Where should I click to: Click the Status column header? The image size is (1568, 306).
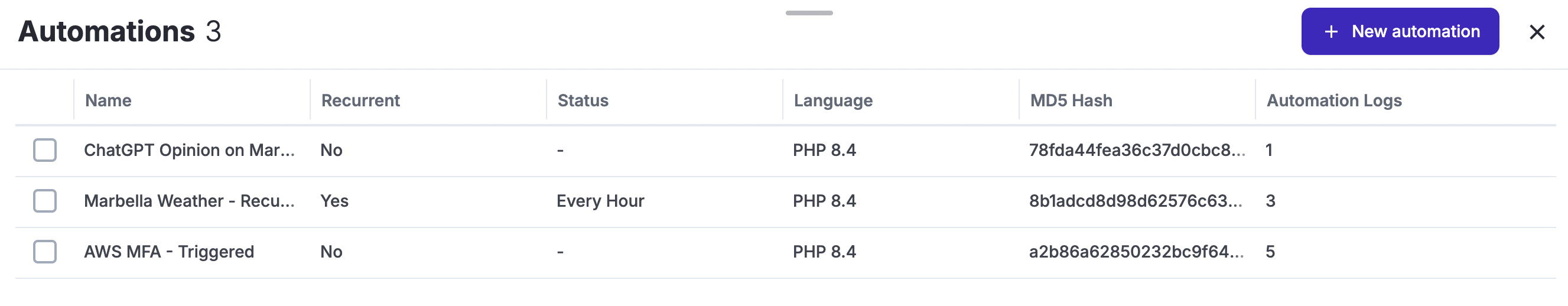click(583, 100)
